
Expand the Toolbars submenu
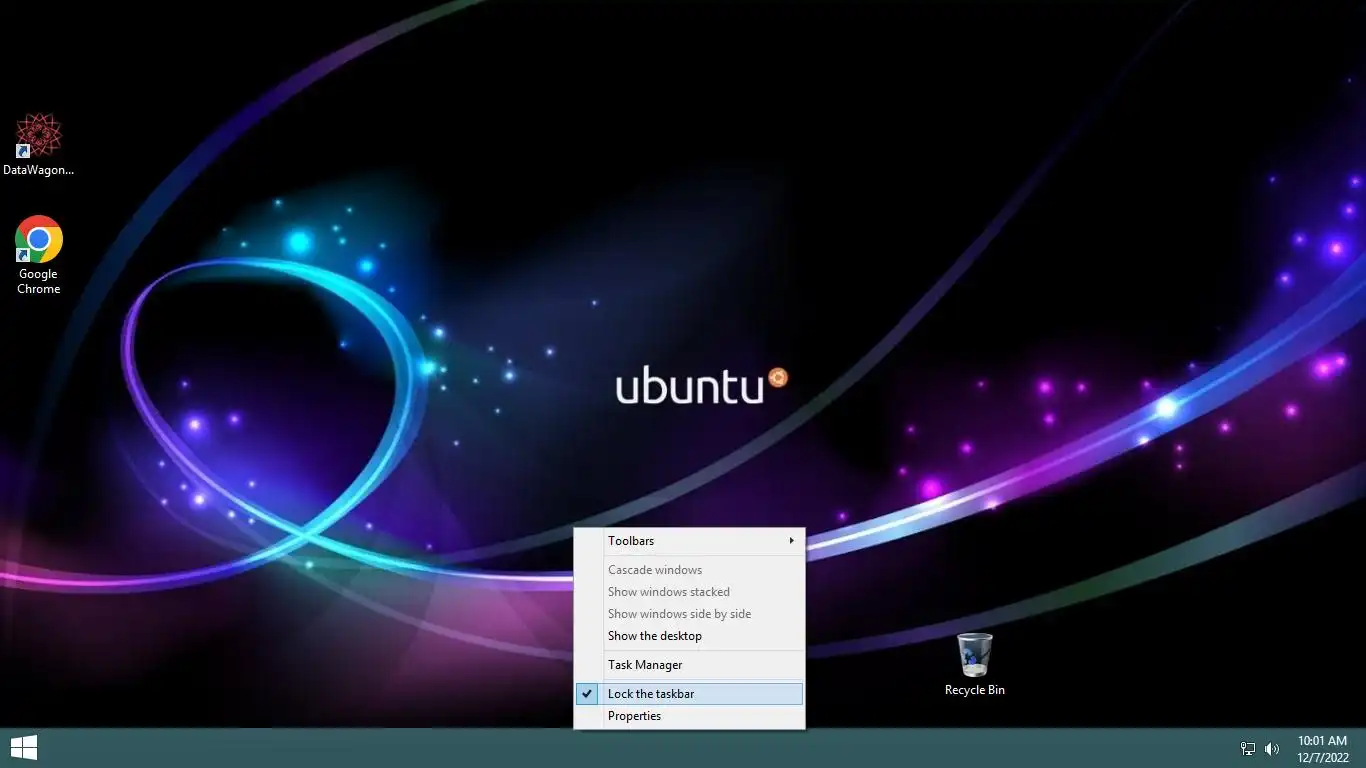(690, 541)
